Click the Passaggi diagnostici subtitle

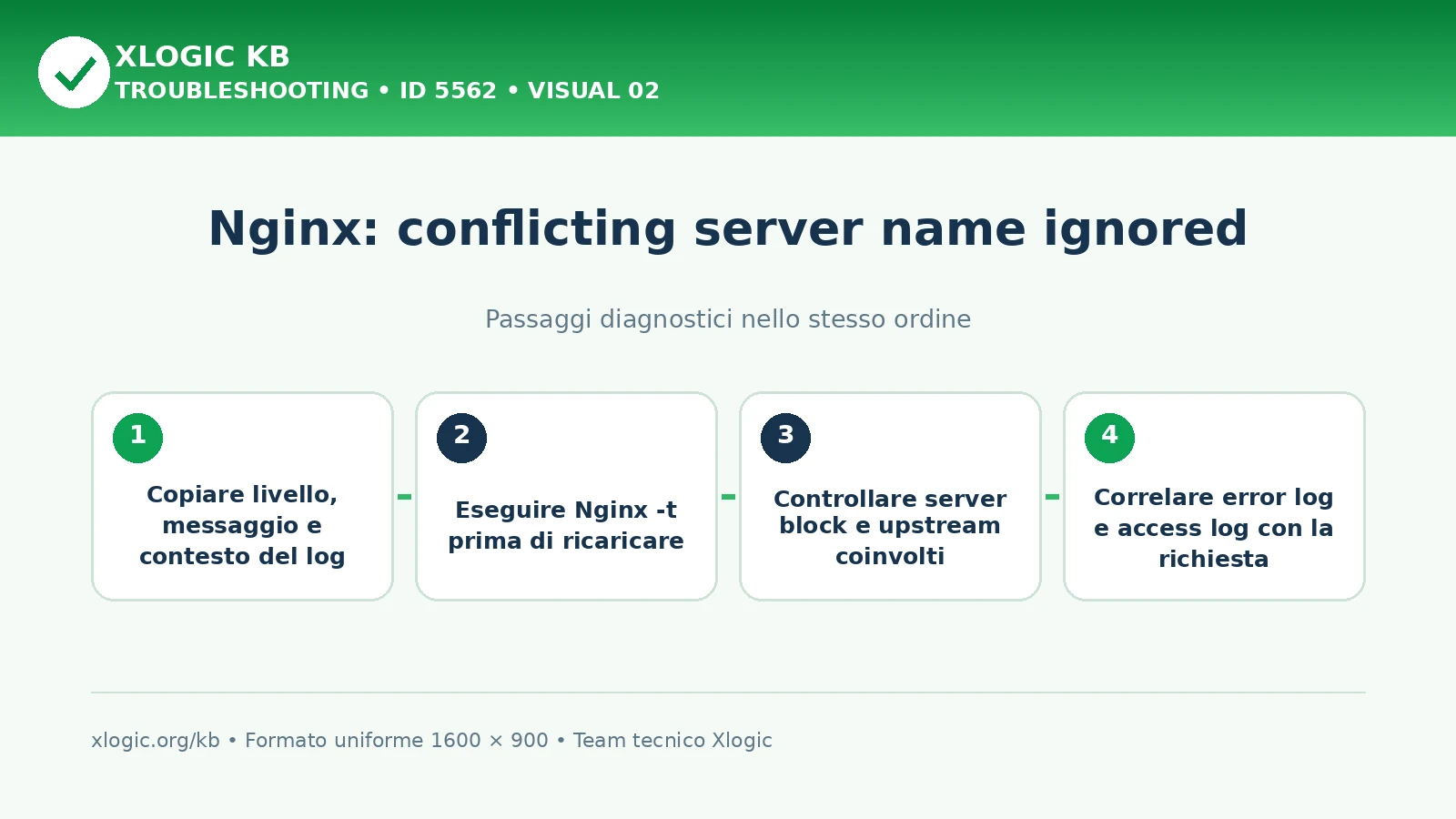coord(728,319)
